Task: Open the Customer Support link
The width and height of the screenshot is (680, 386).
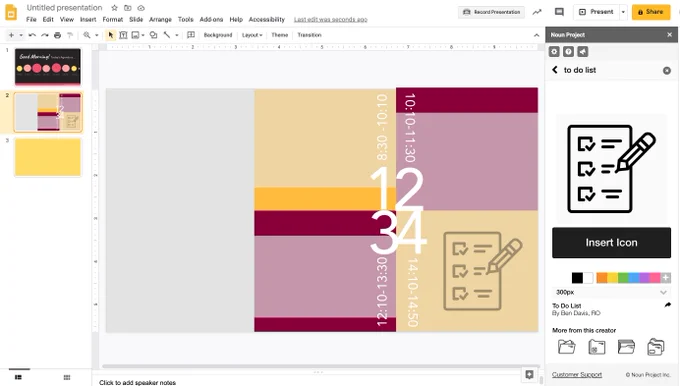Action: coord(577,375)
